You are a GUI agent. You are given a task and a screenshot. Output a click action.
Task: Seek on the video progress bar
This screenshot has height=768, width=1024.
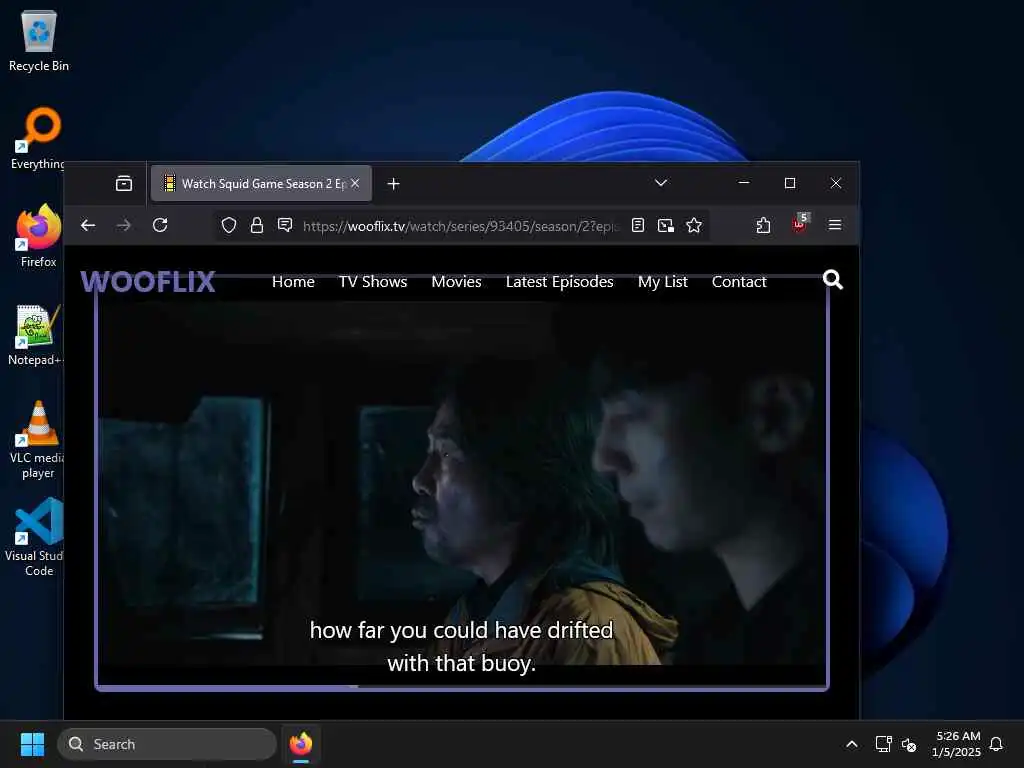(x=462, y=686)
